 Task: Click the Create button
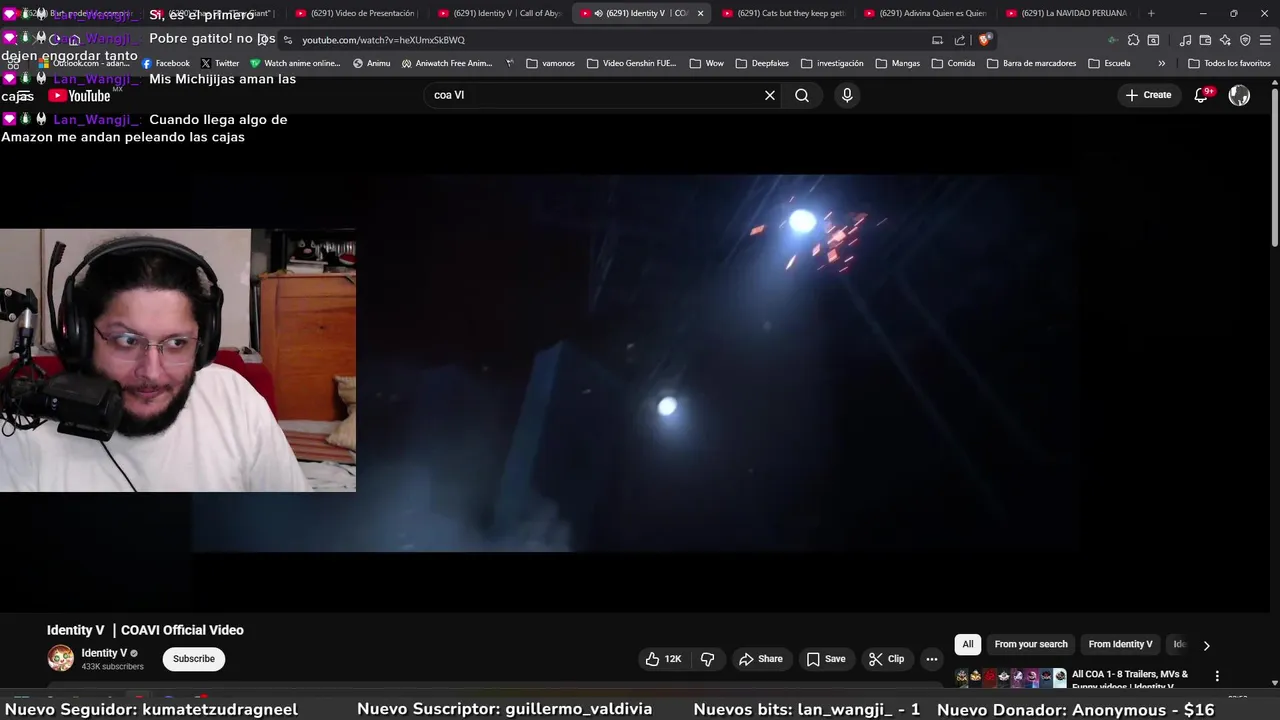(x=1148, y=95)
